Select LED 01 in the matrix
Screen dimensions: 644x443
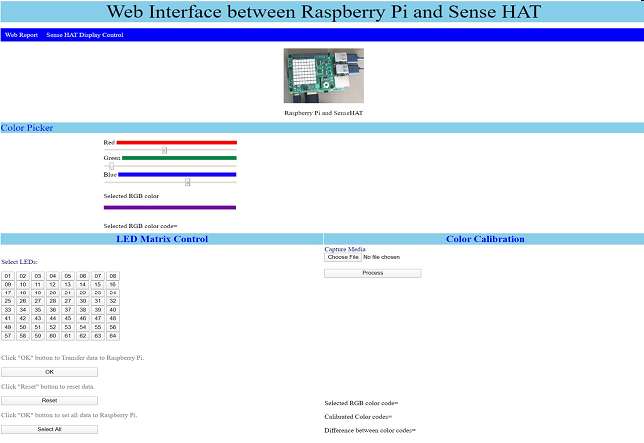8,276
